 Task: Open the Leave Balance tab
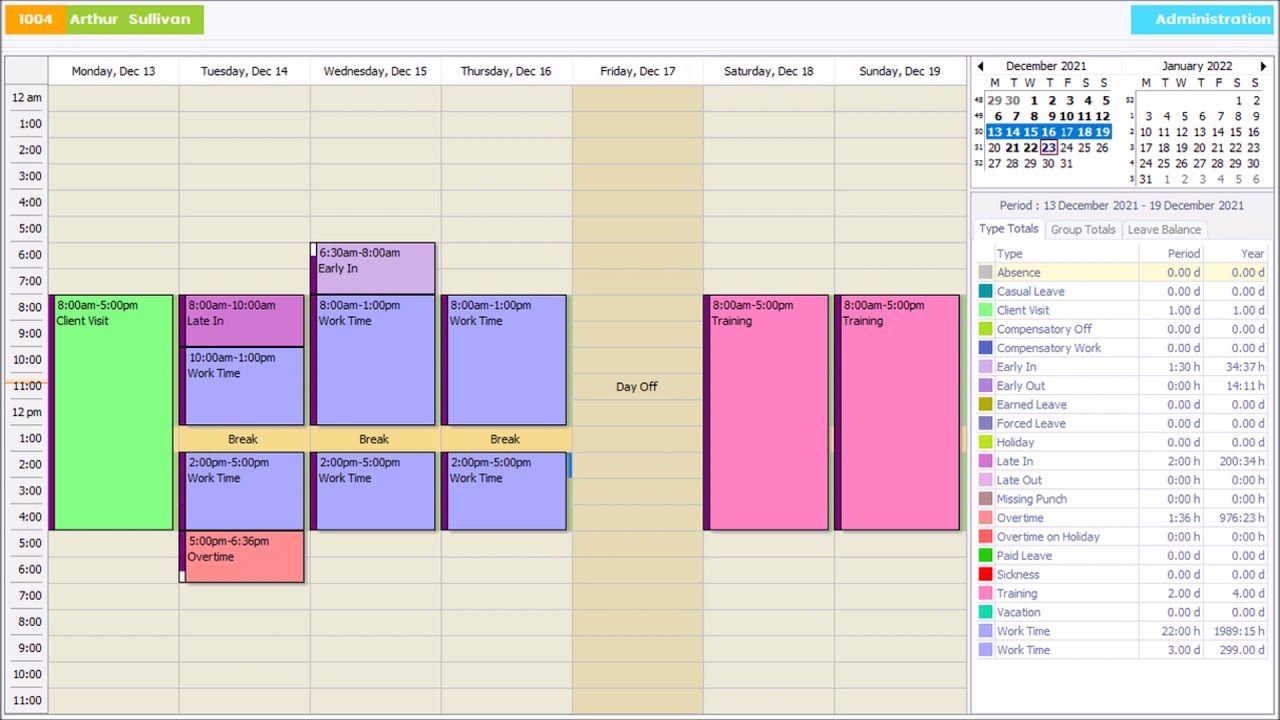pos(1164,230)
